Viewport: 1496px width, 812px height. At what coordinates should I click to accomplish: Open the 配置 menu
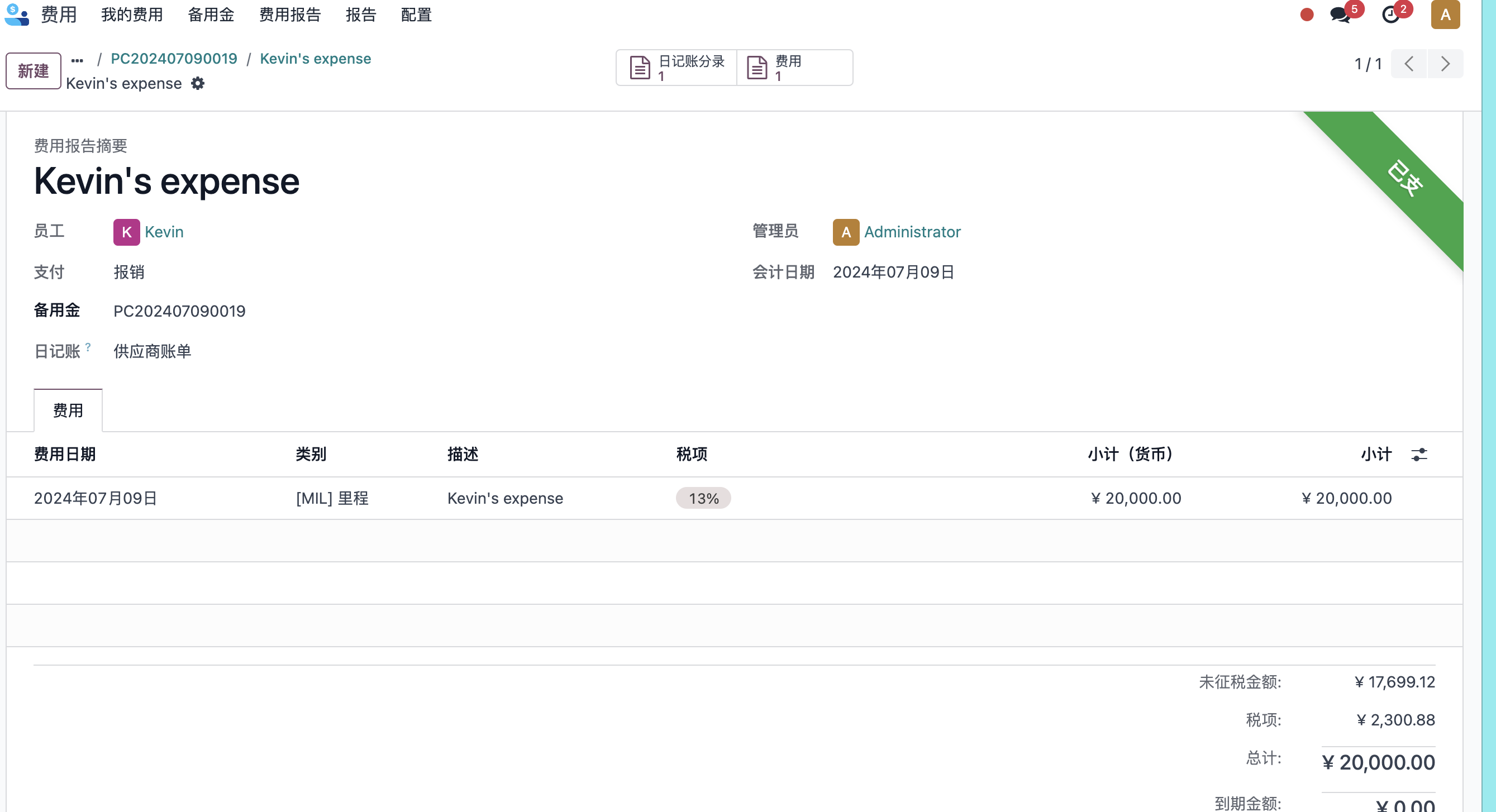point(416,15)
